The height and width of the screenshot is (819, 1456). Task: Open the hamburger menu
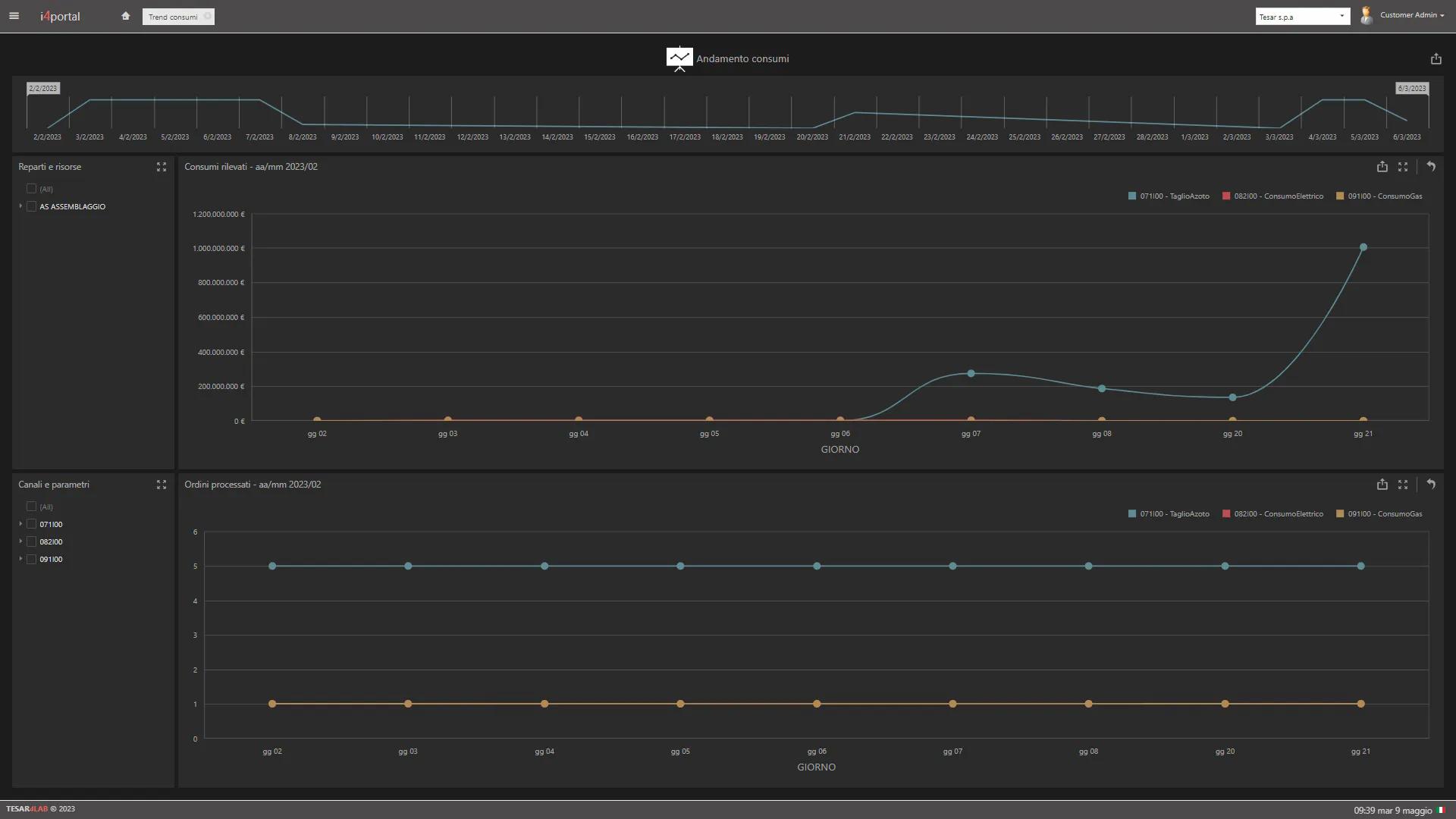(14, 16)
